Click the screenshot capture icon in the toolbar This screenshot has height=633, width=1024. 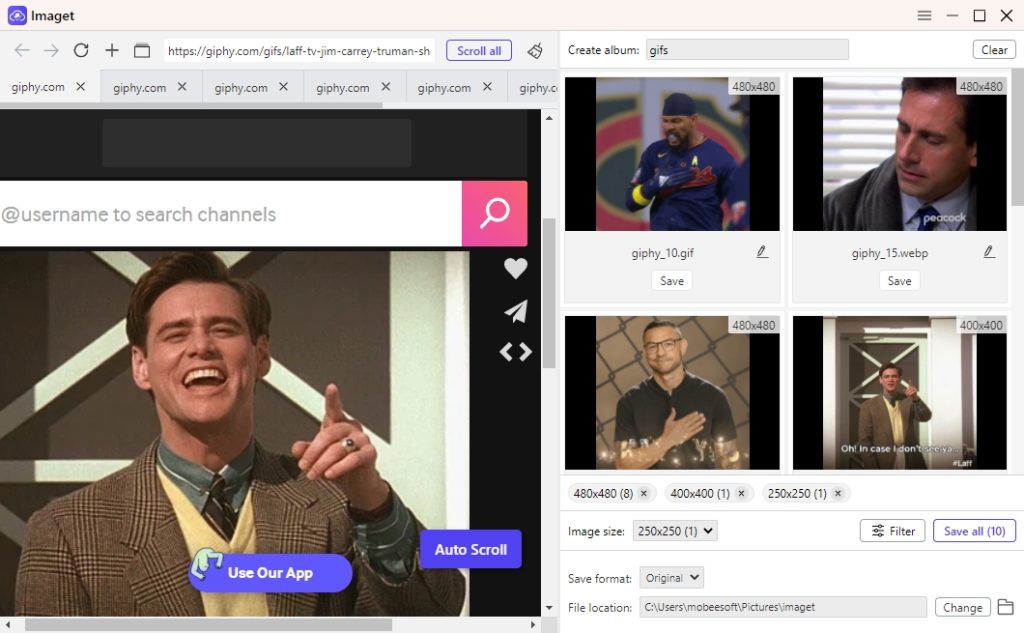(x=140, y=50)
